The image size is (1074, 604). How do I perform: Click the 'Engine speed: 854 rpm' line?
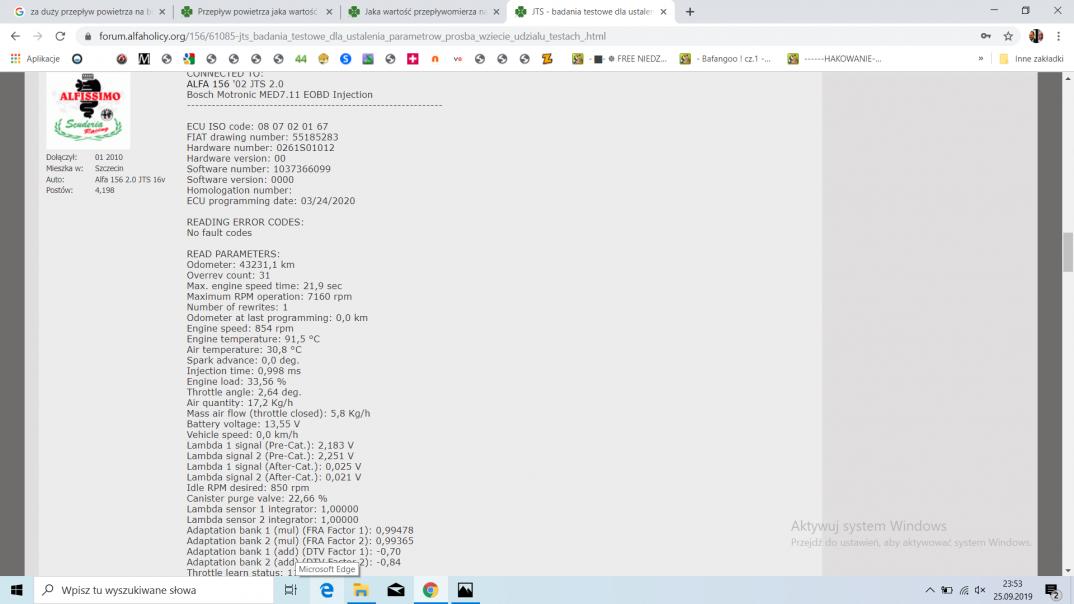coord(240,329)
